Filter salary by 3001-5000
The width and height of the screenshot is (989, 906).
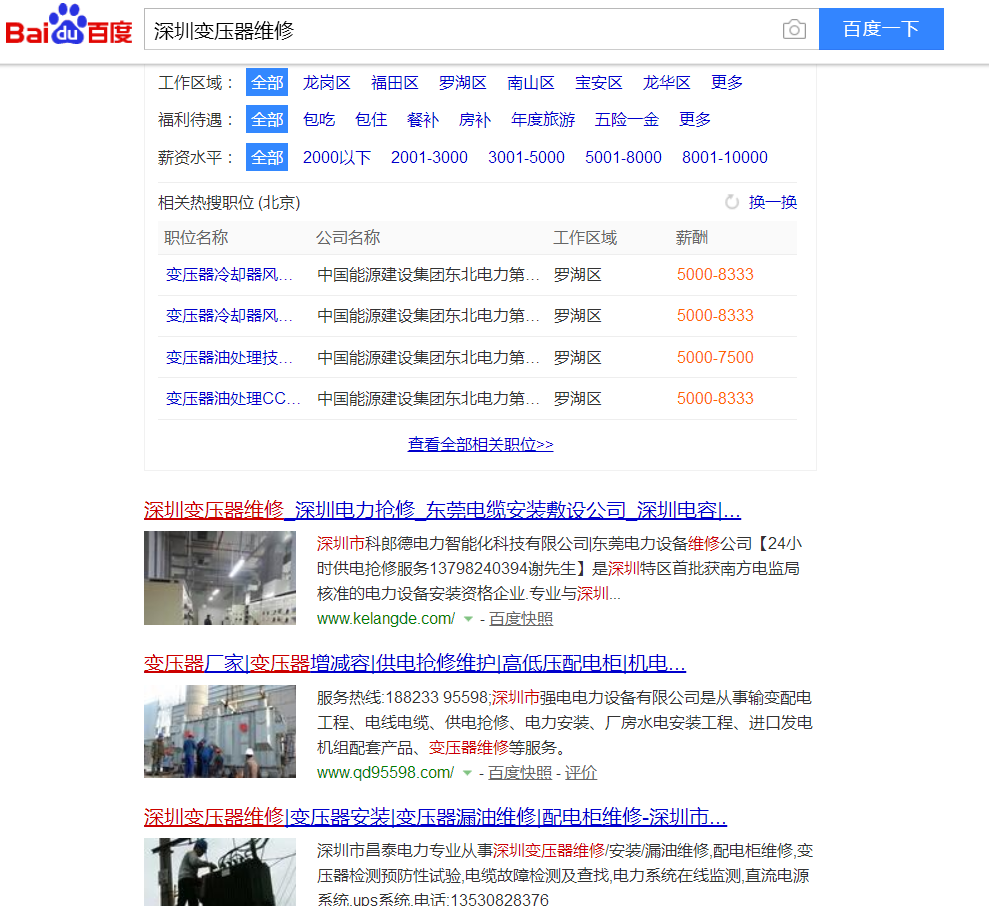point(527,157)
